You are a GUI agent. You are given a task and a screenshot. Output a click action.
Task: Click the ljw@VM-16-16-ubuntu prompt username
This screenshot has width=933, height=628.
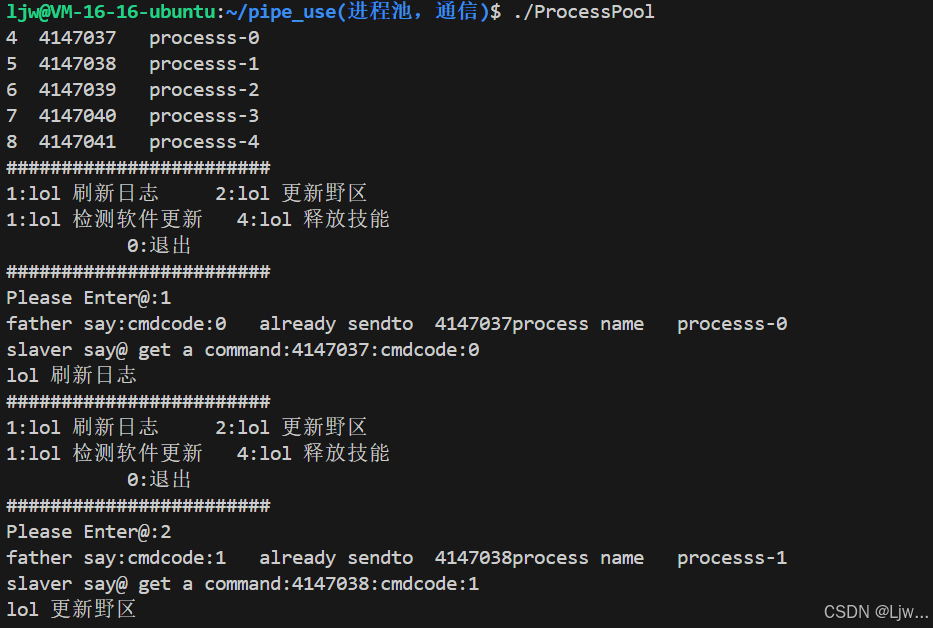[x=110, y=12]
